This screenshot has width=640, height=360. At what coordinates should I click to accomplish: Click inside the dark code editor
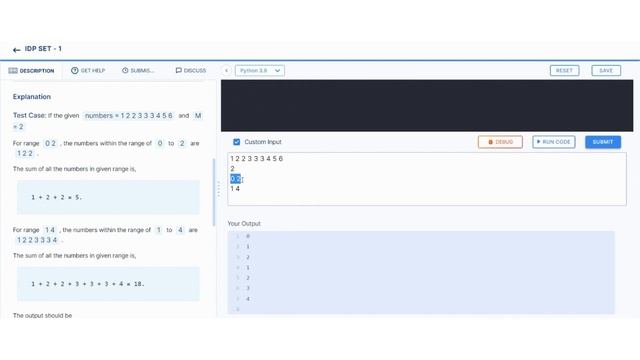pyautogui.click(x=427, y=106)
